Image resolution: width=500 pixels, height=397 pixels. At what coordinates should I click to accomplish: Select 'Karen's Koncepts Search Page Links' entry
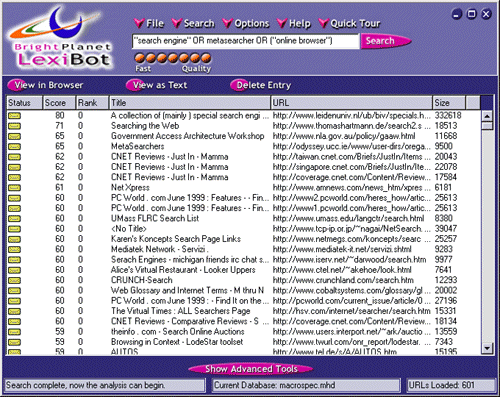tap(176, 239)
